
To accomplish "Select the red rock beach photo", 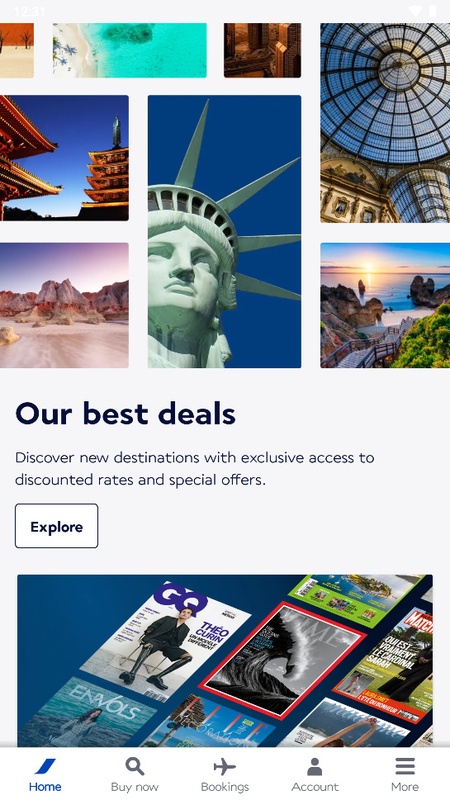I will [64, 305].
